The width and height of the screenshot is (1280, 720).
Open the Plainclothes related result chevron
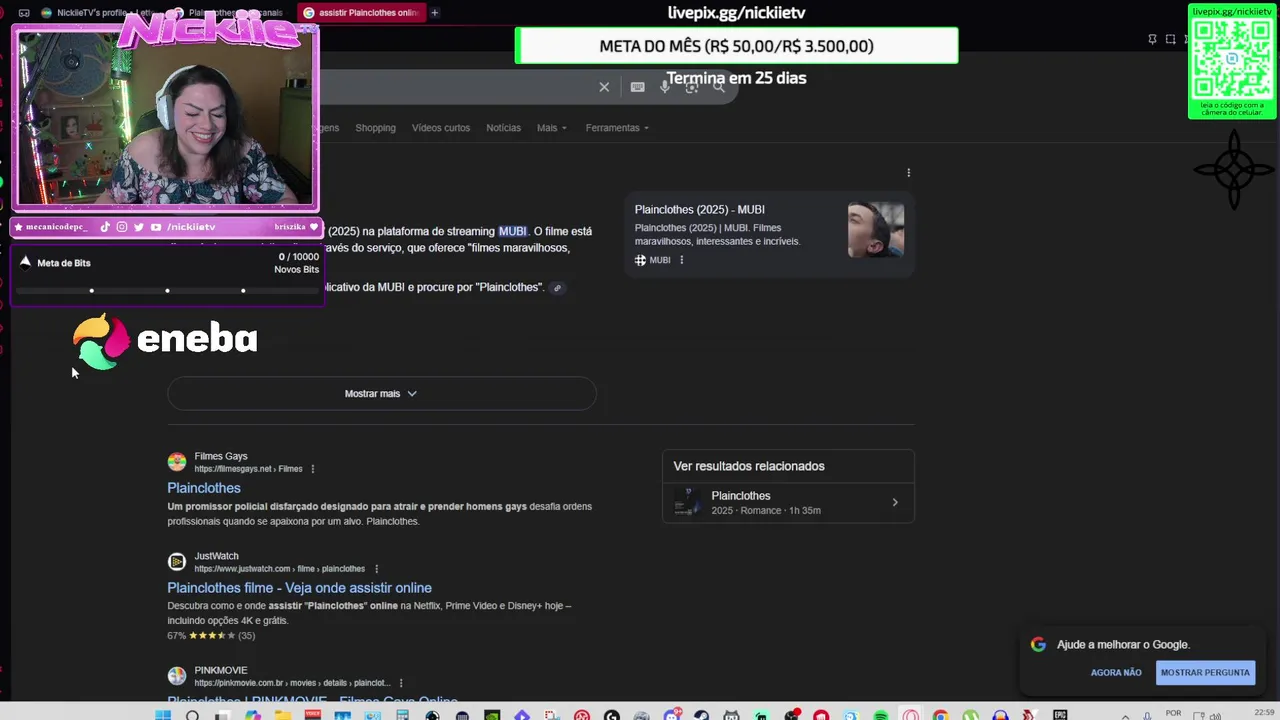point(895,503)
